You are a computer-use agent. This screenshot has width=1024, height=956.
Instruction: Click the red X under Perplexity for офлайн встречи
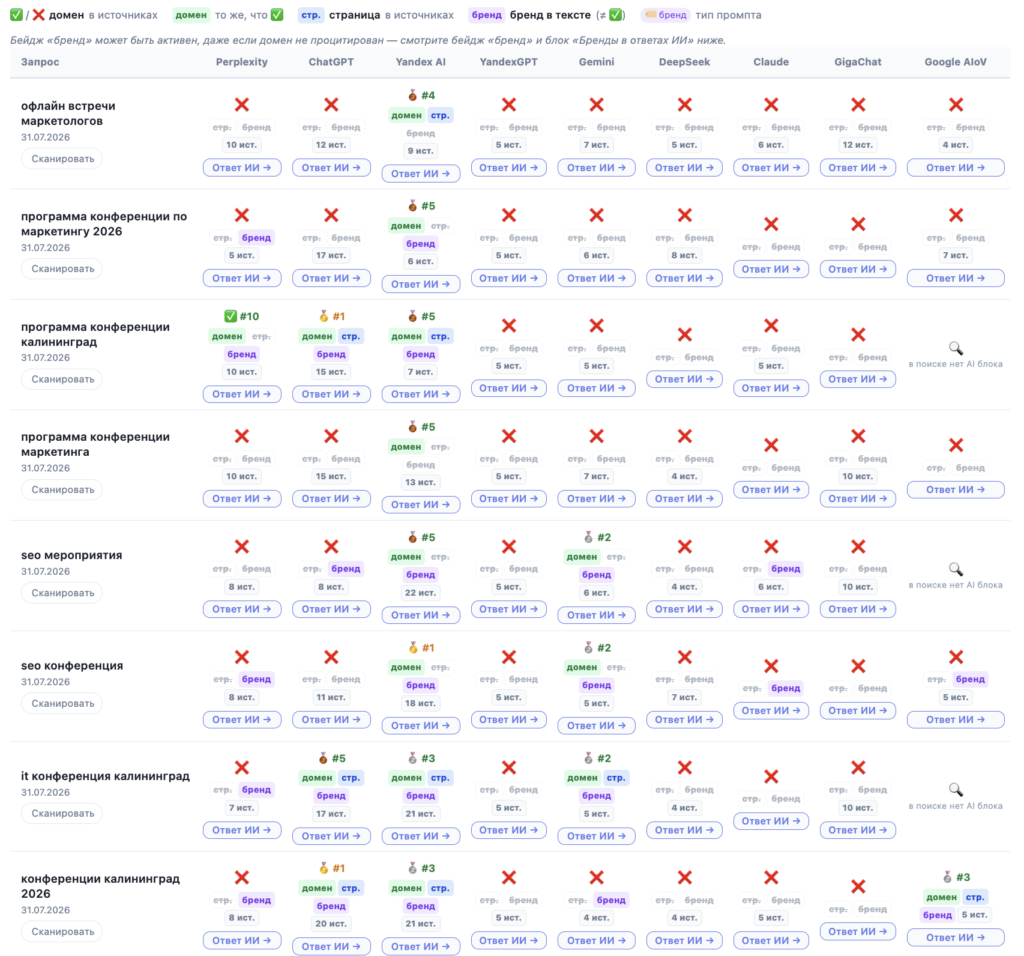click(242, 104)
